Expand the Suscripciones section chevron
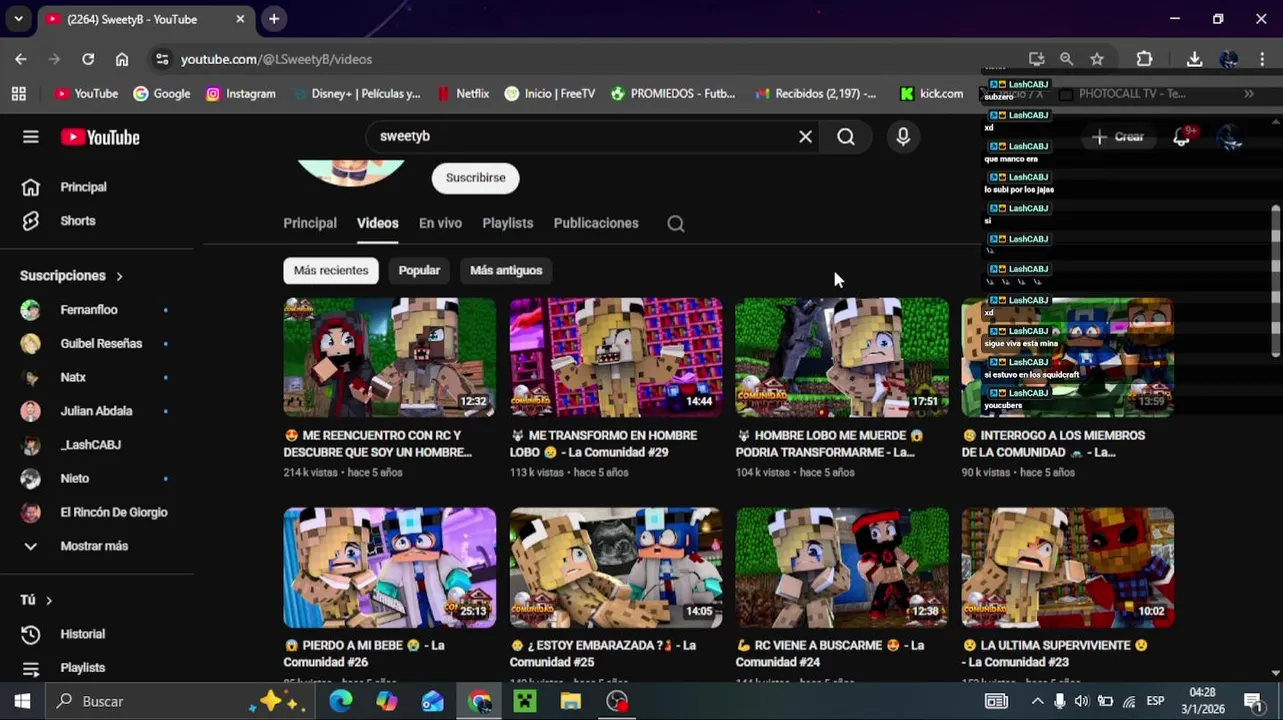Viewport: 1283px width, 720px height. 119,276
